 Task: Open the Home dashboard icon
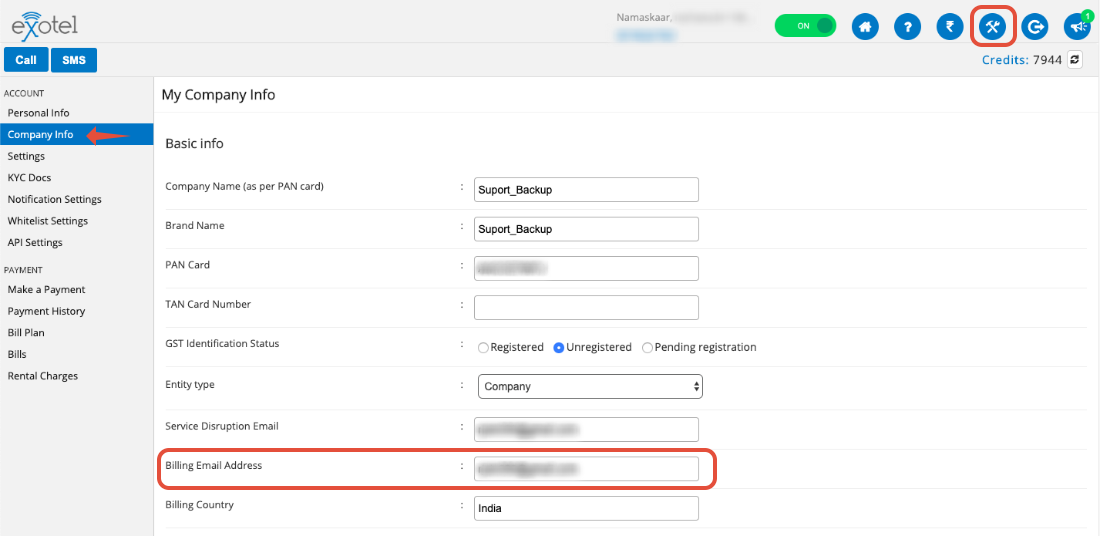(865, 27)
